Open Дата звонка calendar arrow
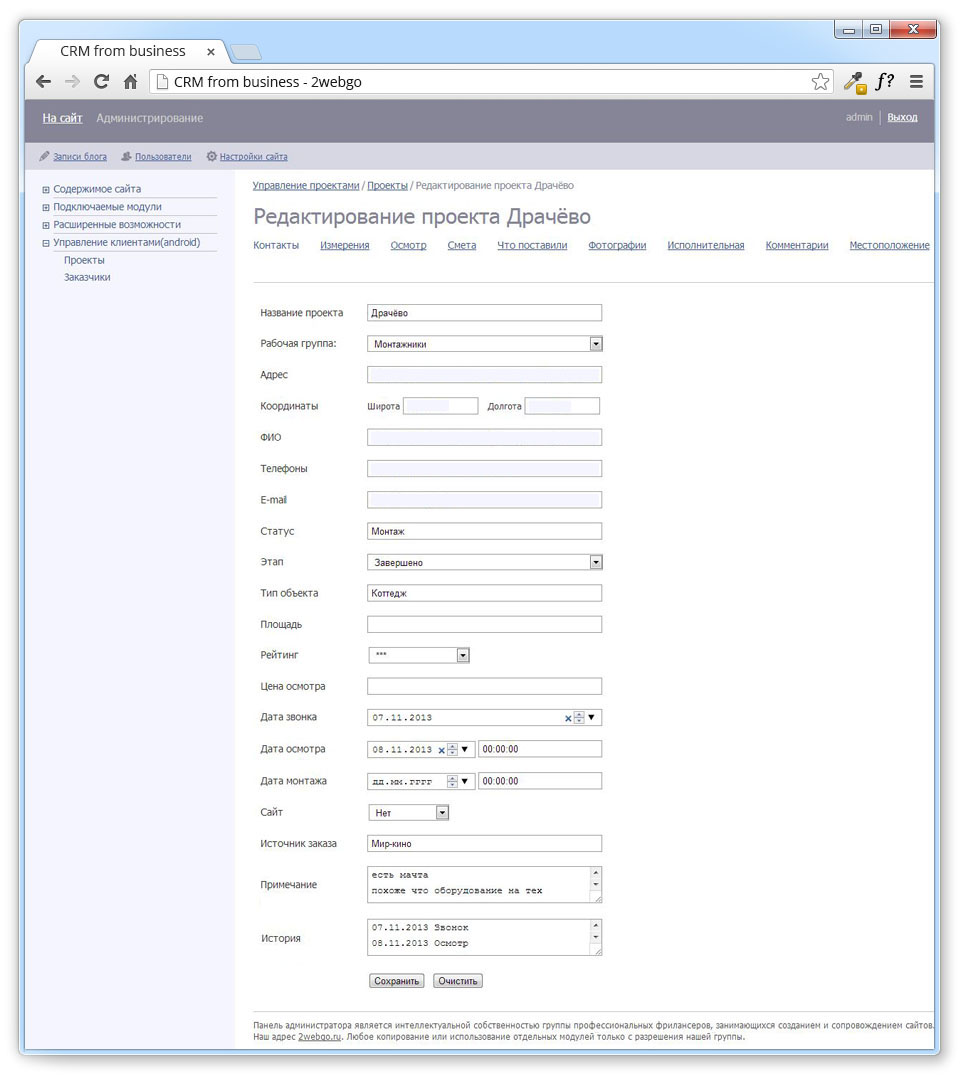 tap(592, 717)
